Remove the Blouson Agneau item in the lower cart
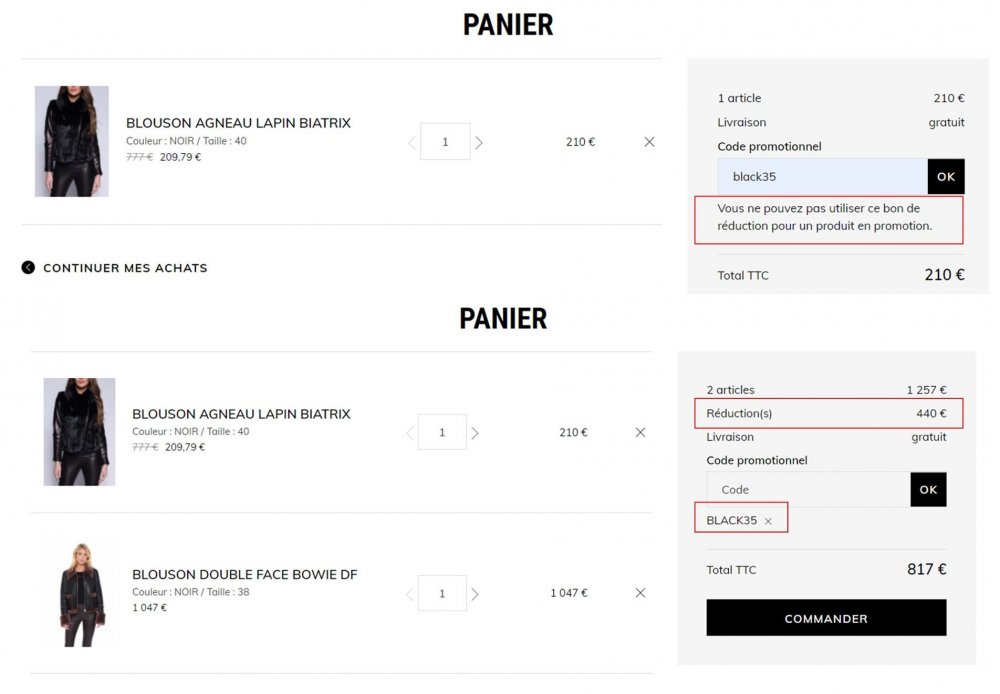Image resolution: width=1000 pixels, height=694 pixels. pos(640,432)
